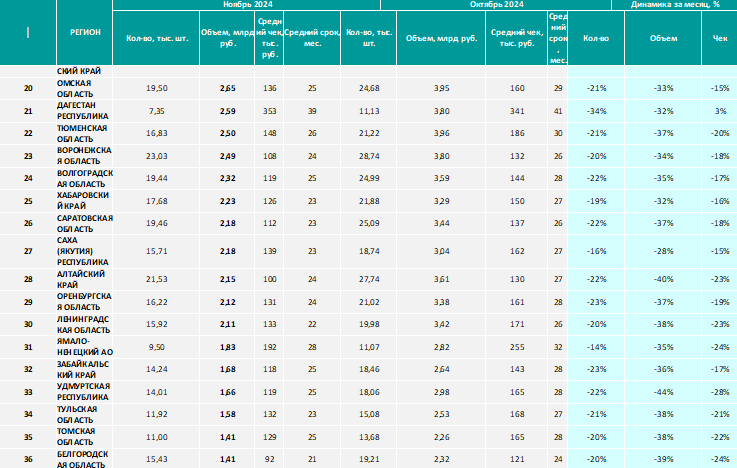Screen dimensions: 737x468
Task: Select Dagestan check change 3%
Action: tap(721, 111)
